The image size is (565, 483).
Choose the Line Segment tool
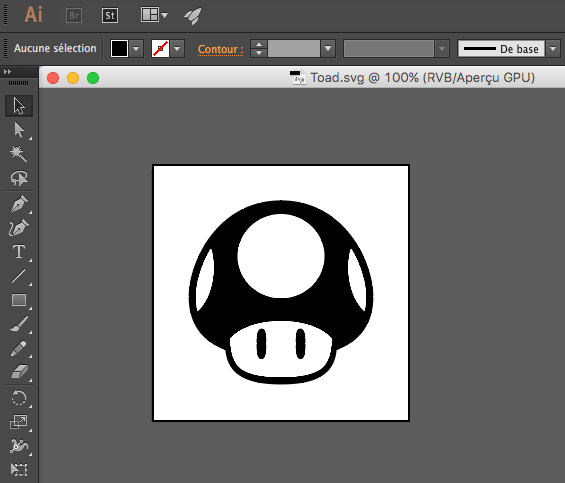coord(19,276)
